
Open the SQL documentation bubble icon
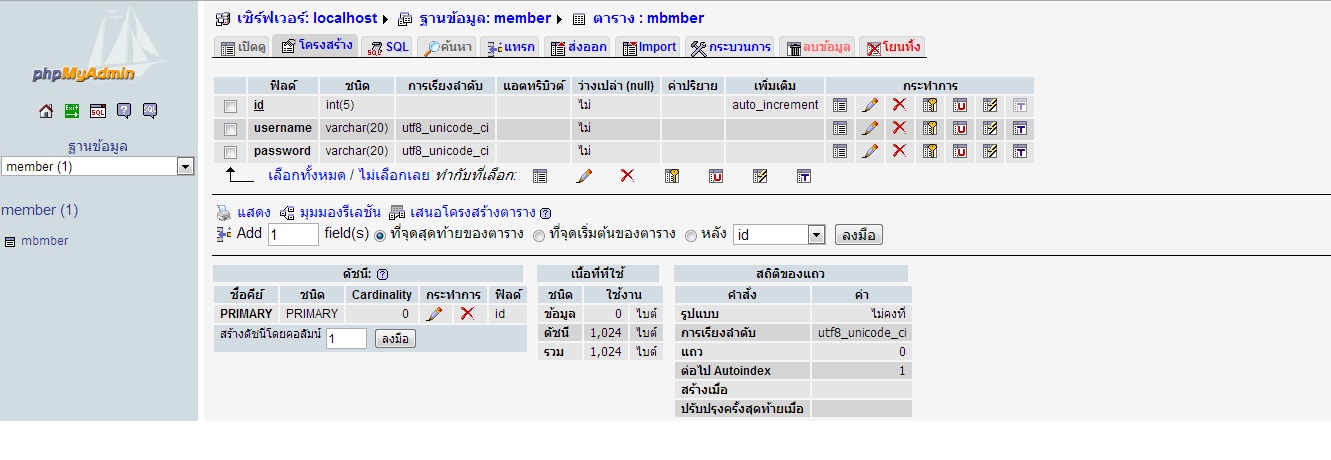tap(150, 111)
